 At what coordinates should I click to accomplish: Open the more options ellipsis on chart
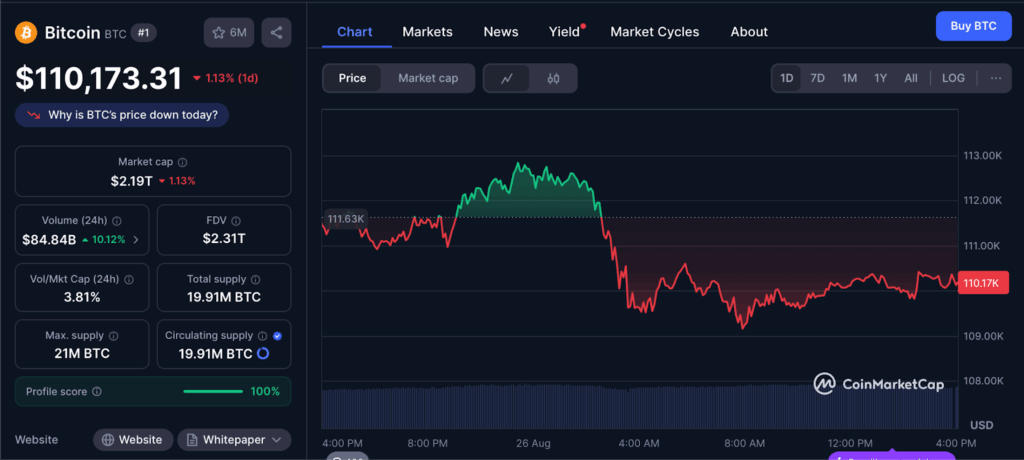995,78
